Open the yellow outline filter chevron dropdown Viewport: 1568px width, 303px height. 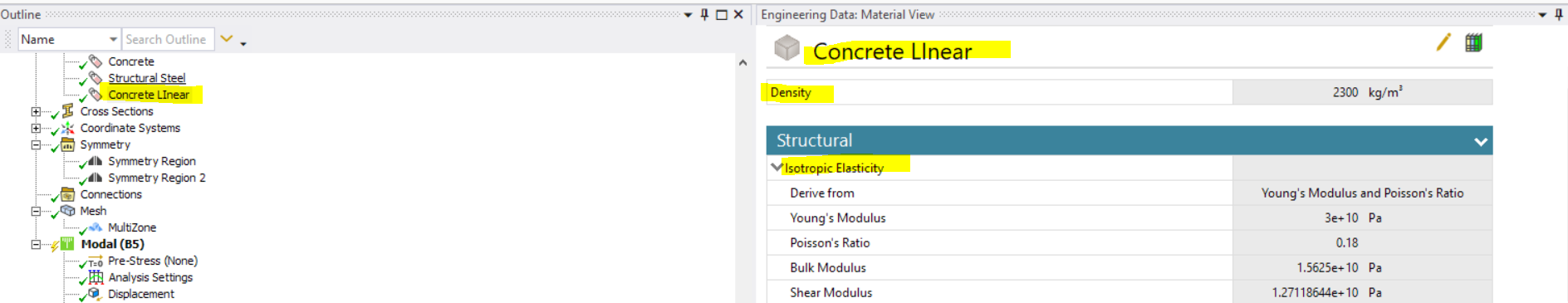226,39
